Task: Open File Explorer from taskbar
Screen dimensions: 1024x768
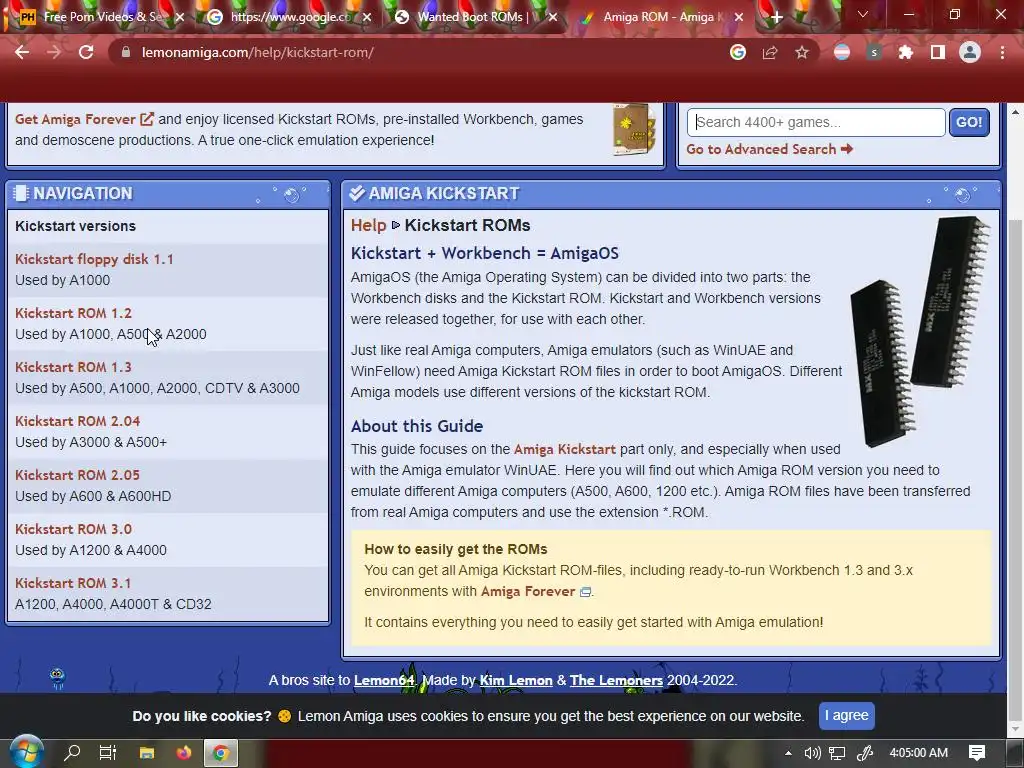Action: [x=146, y=753]
